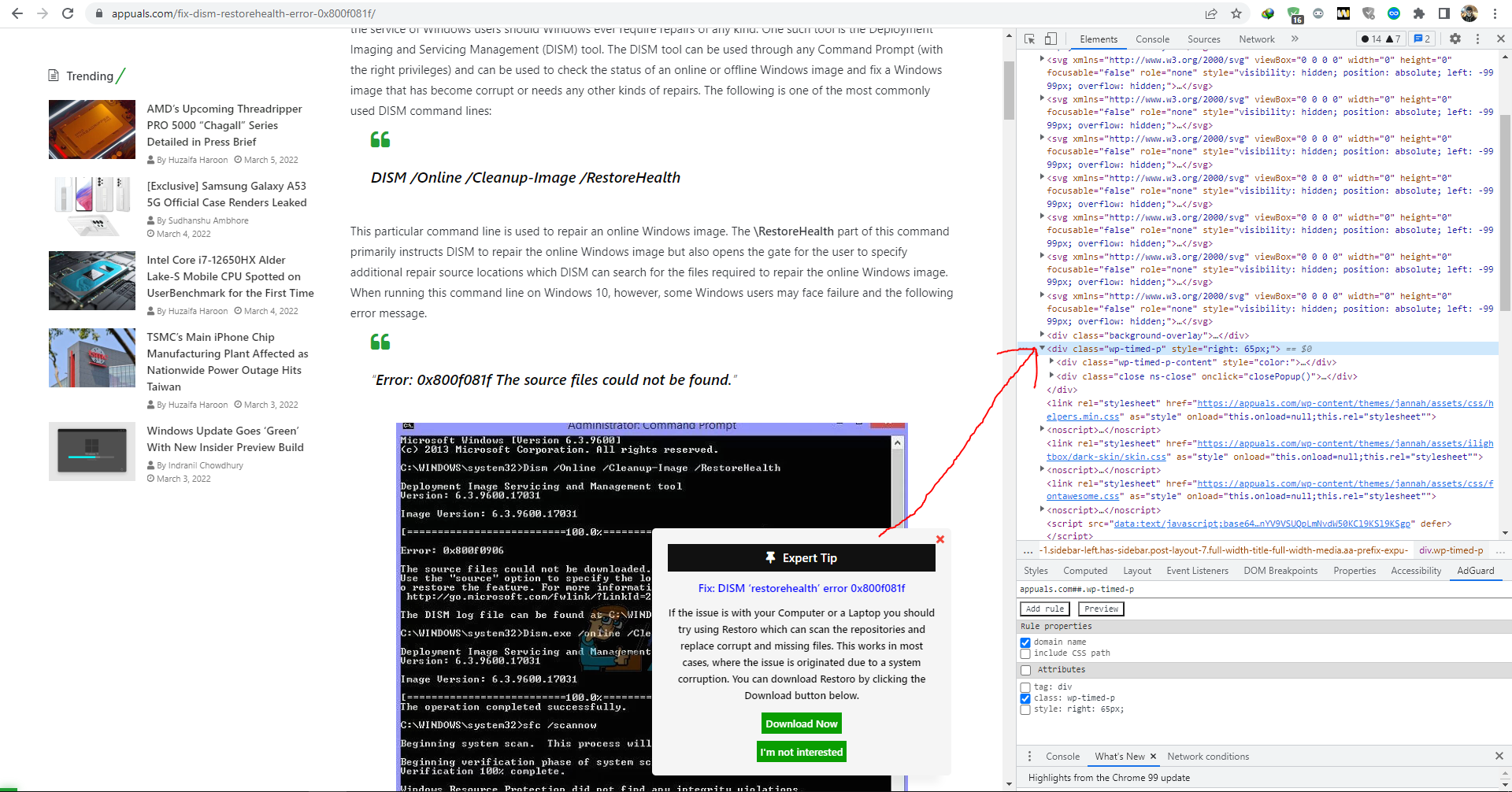This screenshot has height=792, width=1512.
Task: Click the share page icon in the toolbar
Action: 1211,13
